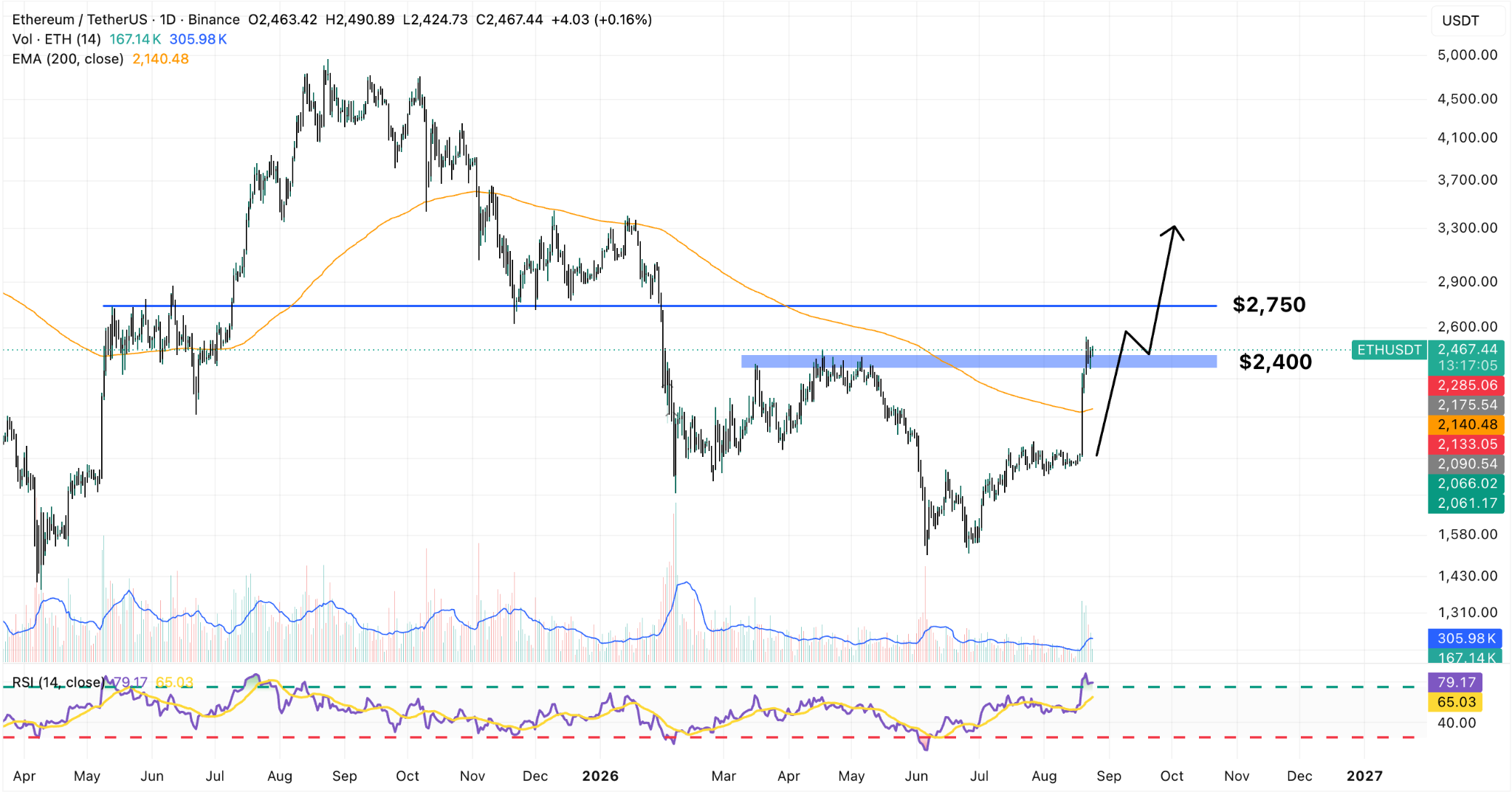Click the $2,400 zone text label
1512x795 pixels.
[1275, 362]
